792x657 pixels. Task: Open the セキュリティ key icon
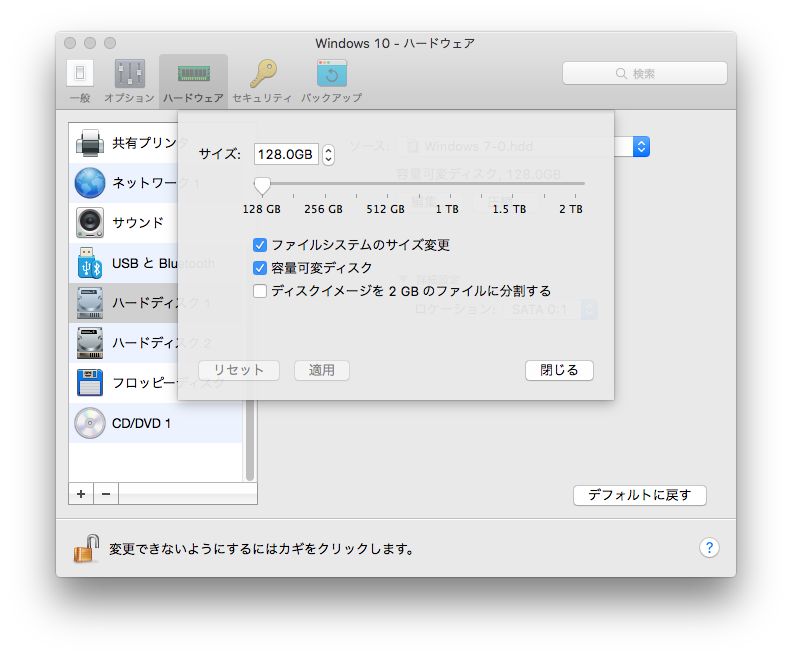(263, 74)
